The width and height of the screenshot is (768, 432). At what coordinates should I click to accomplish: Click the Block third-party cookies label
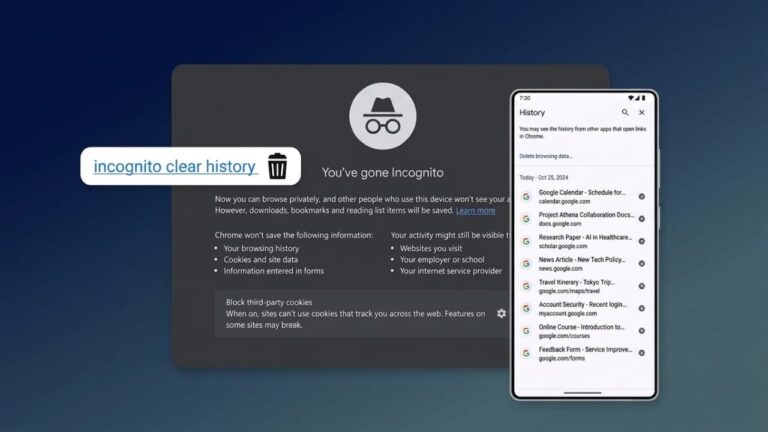[x=269, y=302]
